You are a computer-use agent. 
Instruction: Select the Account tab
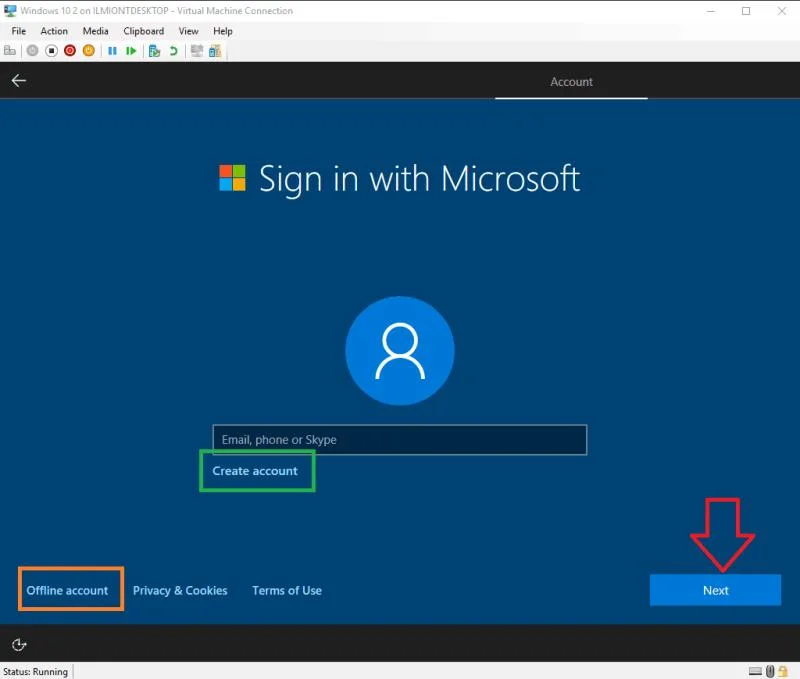coord(571,82)
